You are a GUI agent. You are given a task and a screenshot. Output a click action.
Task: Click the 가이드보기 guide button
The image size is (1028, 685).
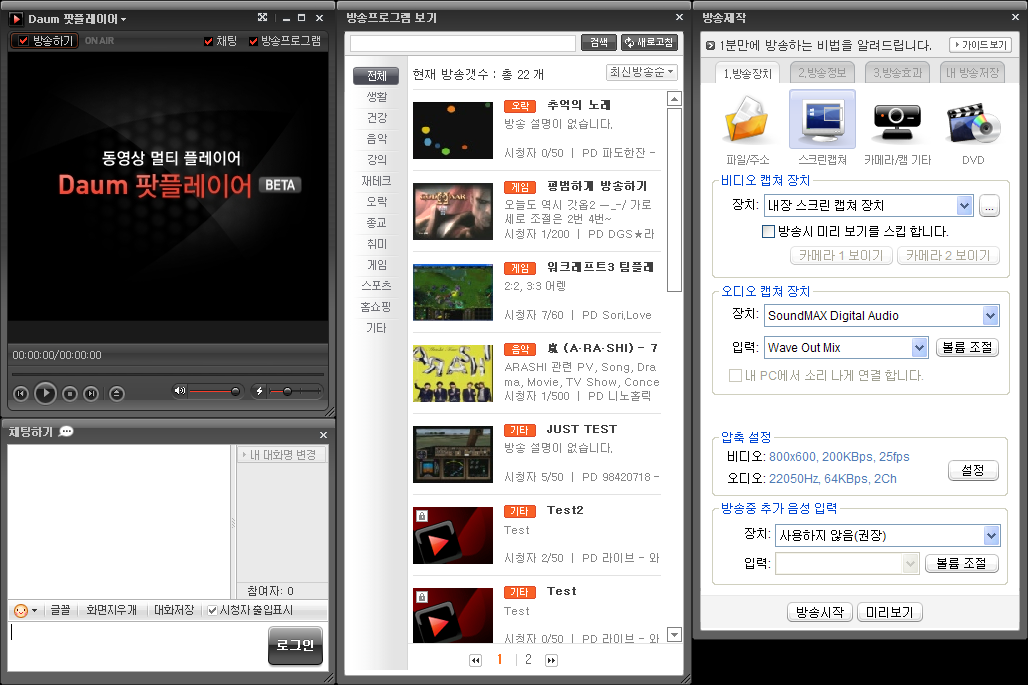coord(980,45)
